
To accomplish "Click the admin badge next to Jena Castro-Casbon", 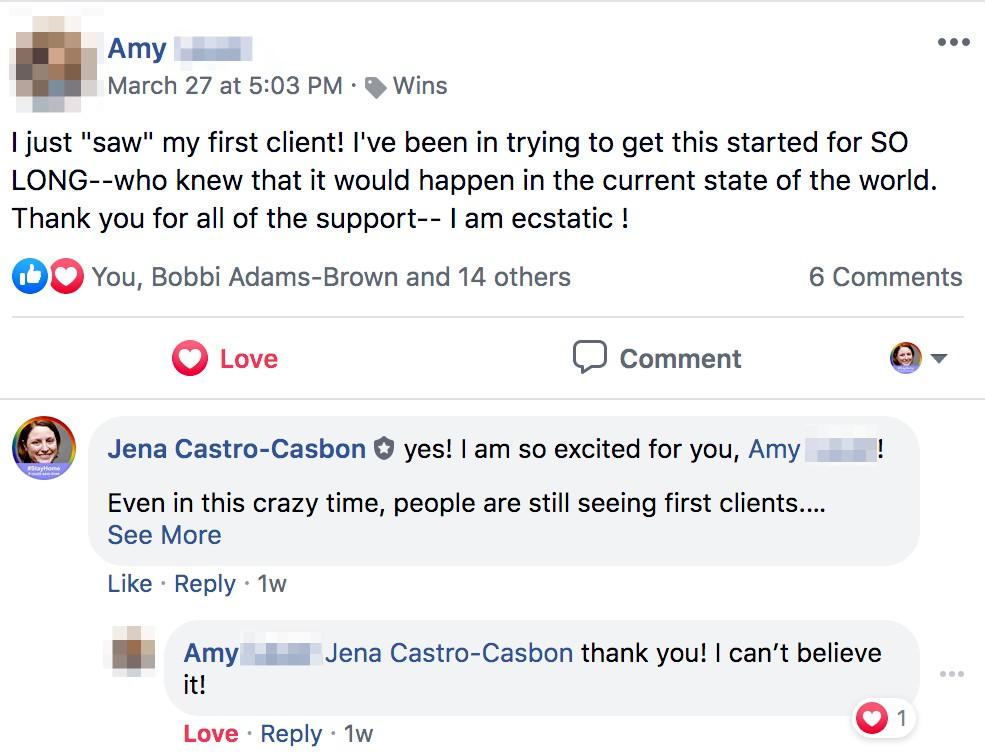I will [384, 450].
